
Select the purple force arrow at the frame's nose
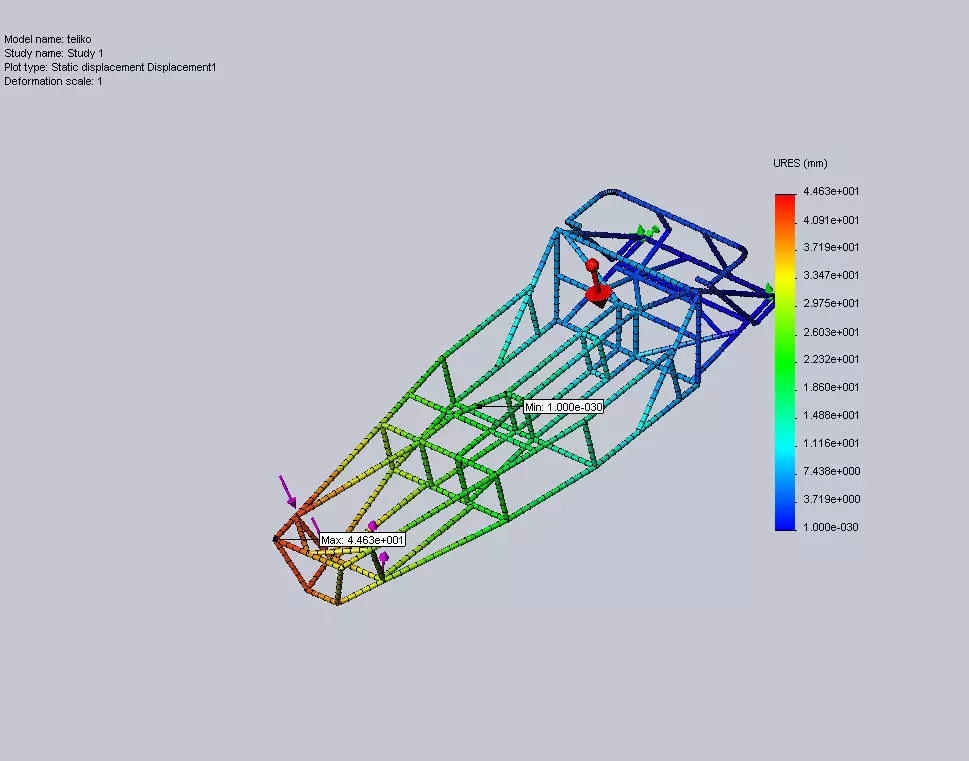pos(287,492)
